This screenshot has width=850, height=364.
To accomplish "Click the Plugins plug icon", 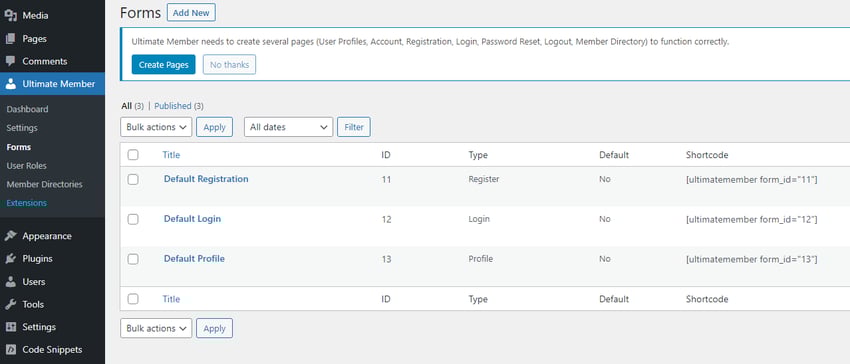I will tap(11, 259).
